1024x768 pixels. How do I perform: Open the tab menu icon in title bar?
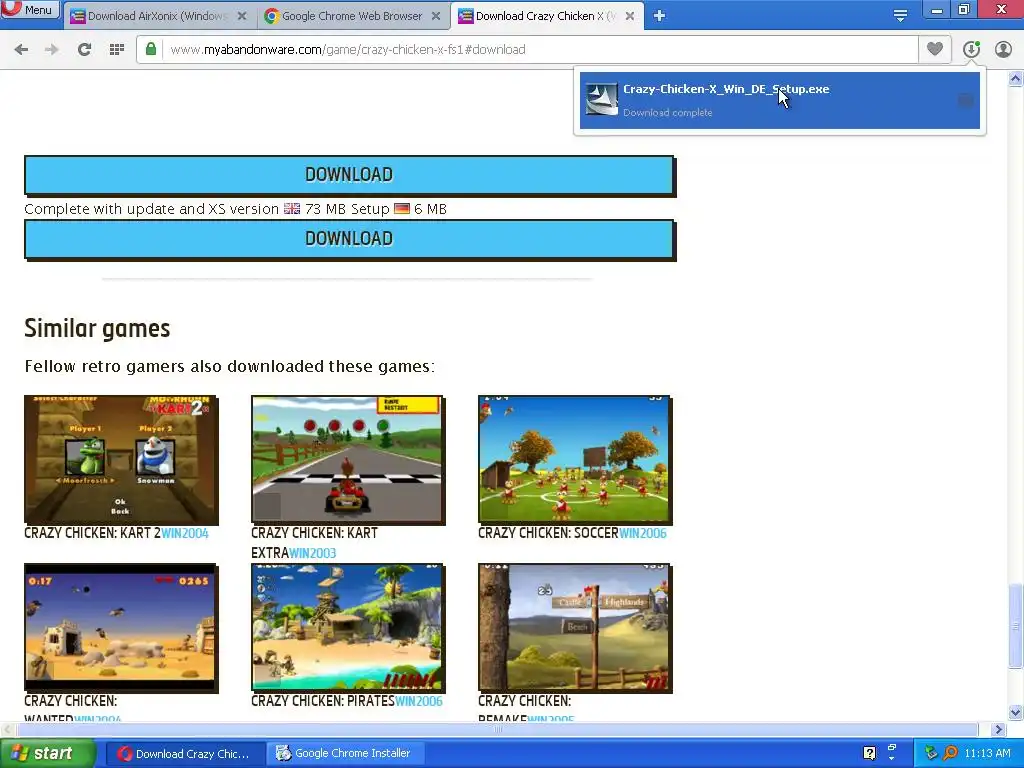[x=900, y=16]
